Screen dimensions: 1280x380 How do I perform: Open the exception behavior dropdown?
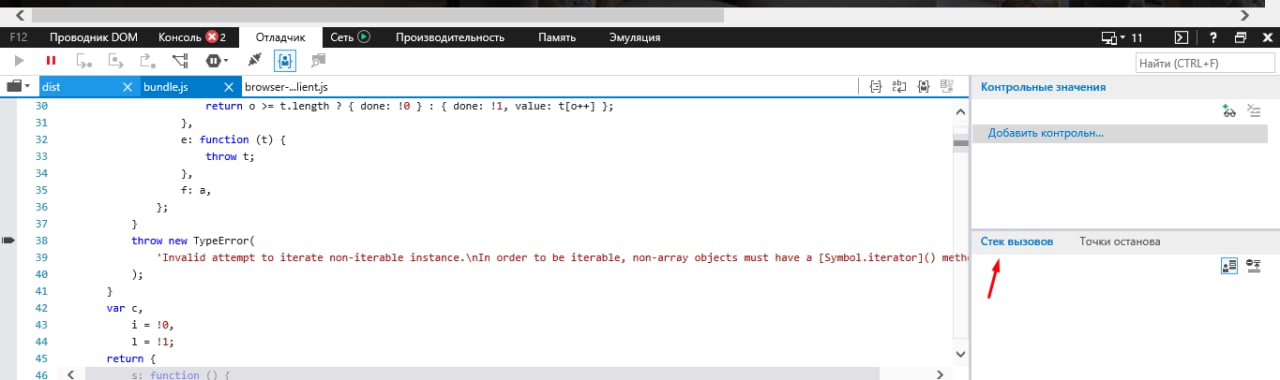[217, 61]
